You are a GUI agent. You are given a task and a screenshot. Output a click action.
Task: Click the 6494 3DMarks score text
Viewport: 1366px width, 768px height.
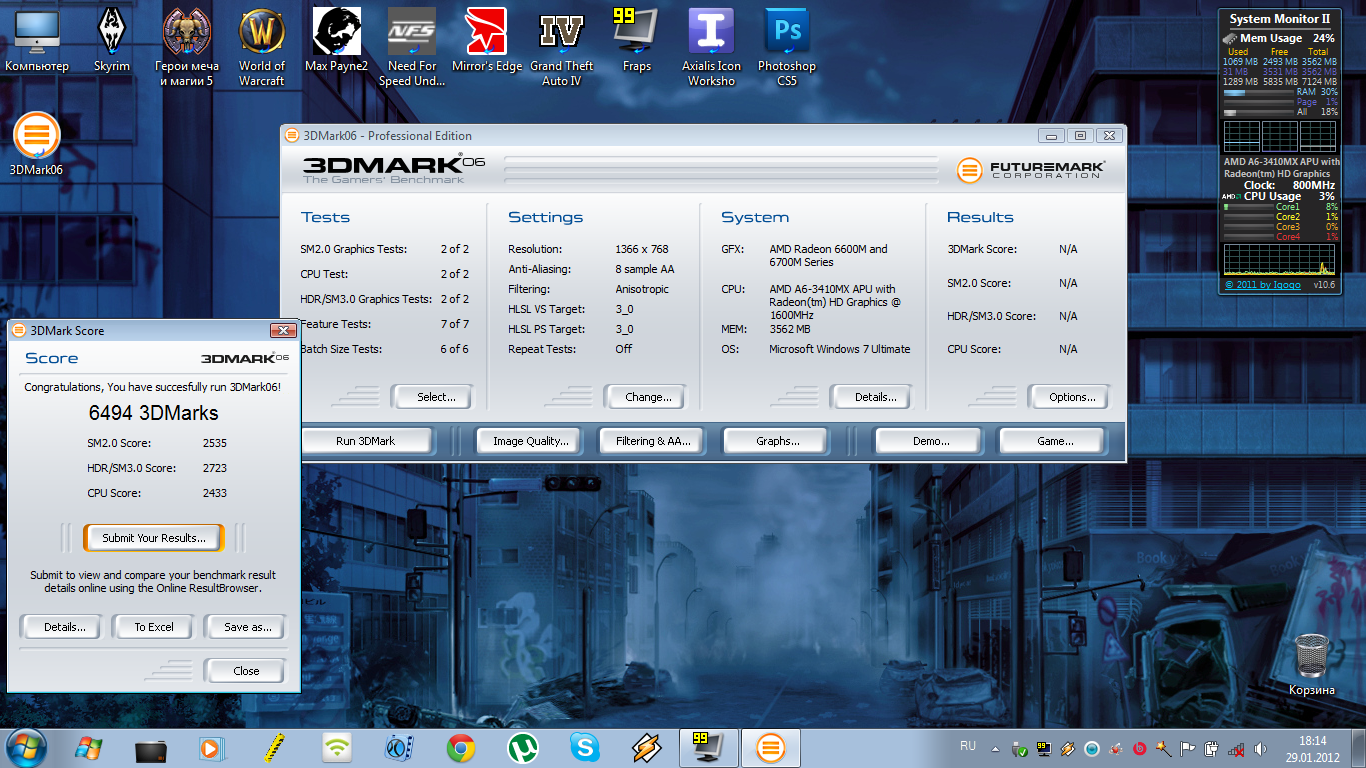(x=153, y=413)
